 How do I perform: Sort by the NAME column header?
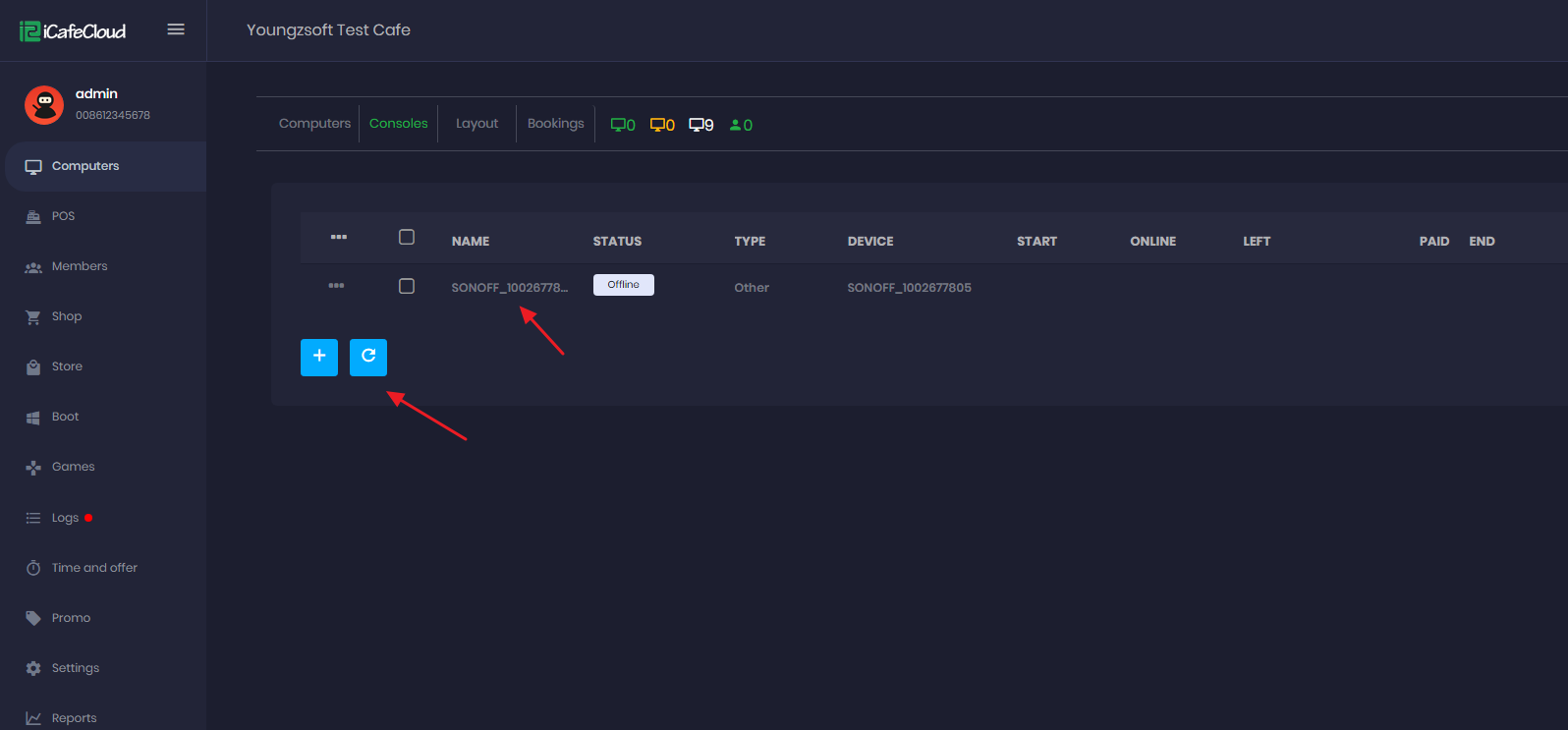tap(471, 242)
